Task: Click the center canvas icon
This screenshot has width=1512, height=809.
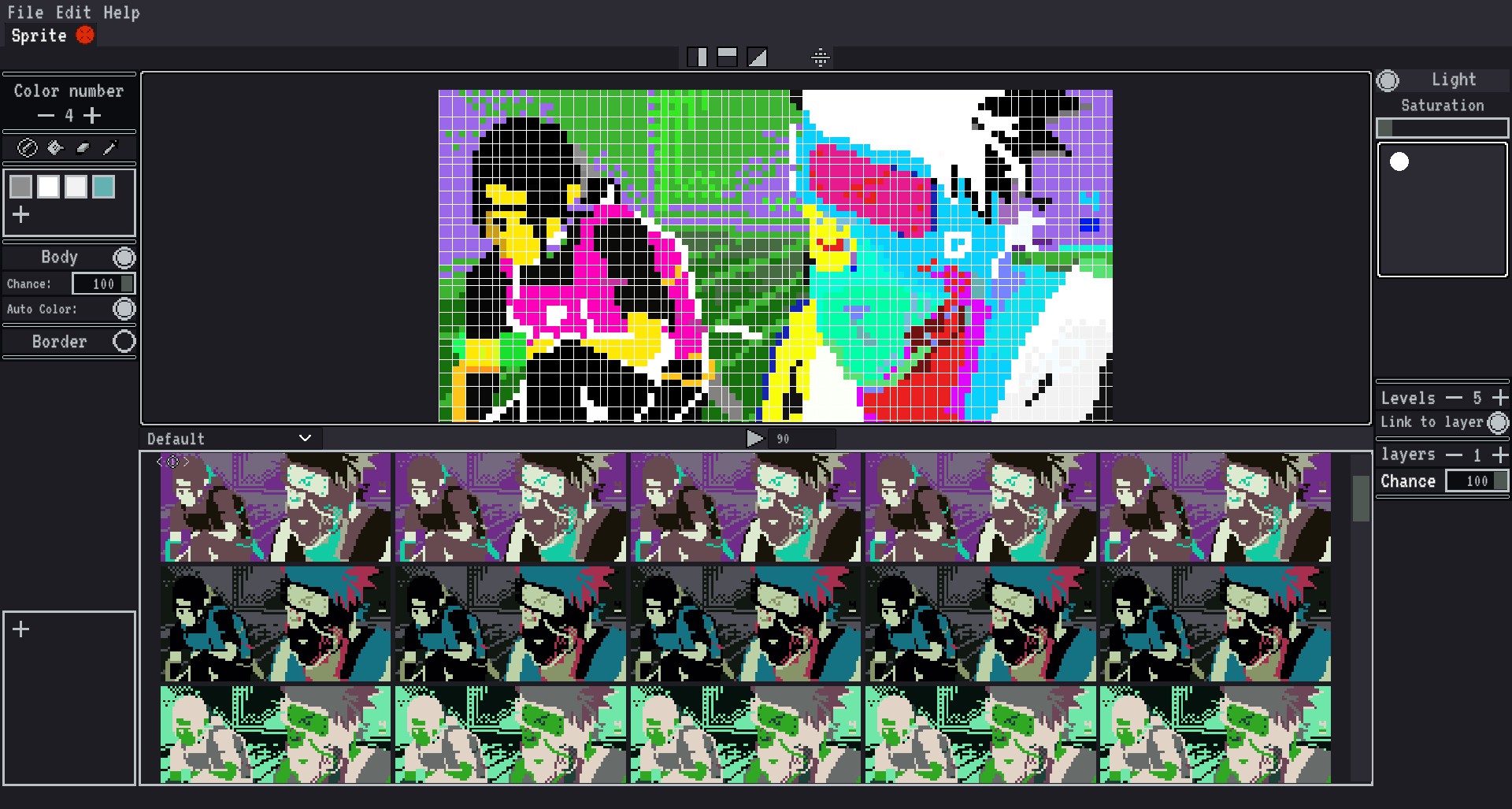Action: [x=821, y=58]
